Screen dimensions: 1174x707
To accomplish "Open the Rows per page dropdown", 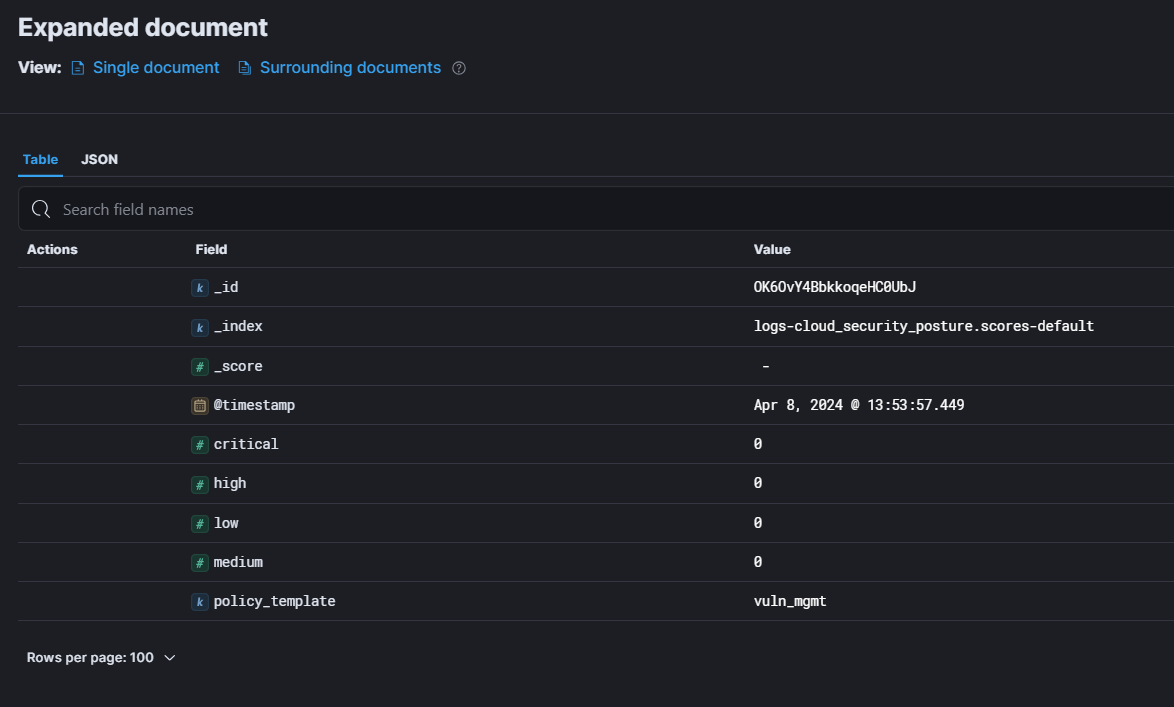I will pyautogui.click(x=101, y=658).
